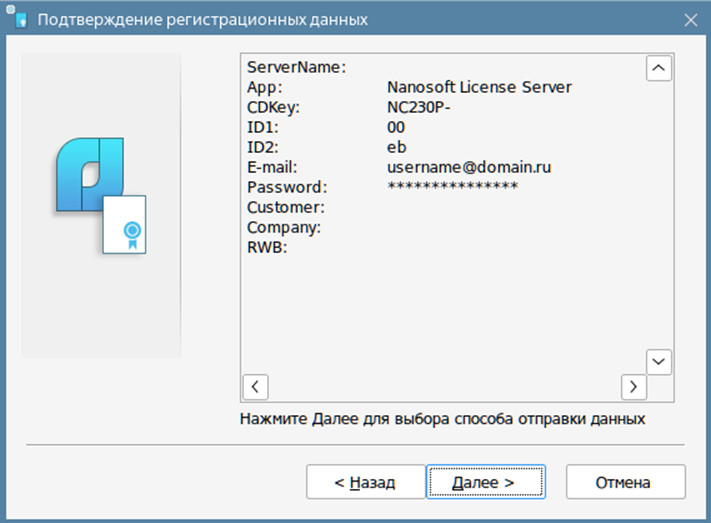The image size is (711, 523).
Task: Select the CDKey value NC230P-
Action: 419,107
